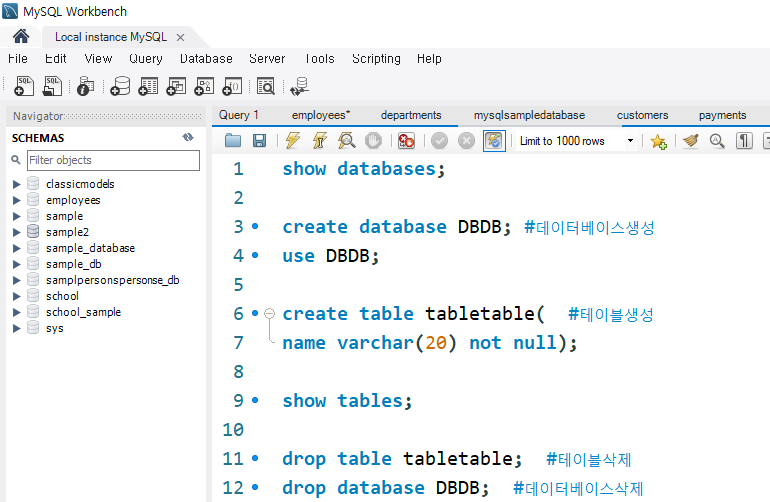Expand the sample_database schema

point(17,248)
